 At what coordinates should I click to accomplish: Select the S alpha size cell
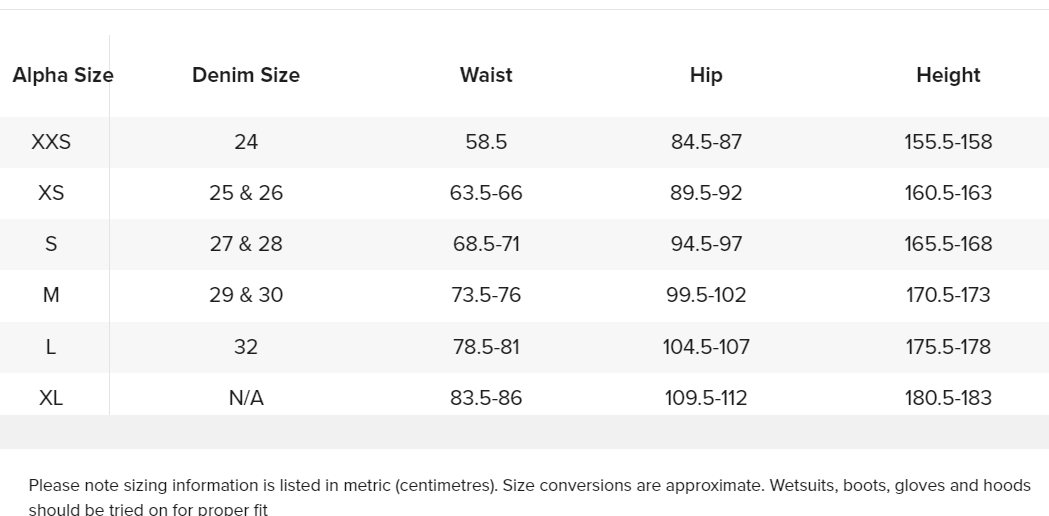(51, 244)
